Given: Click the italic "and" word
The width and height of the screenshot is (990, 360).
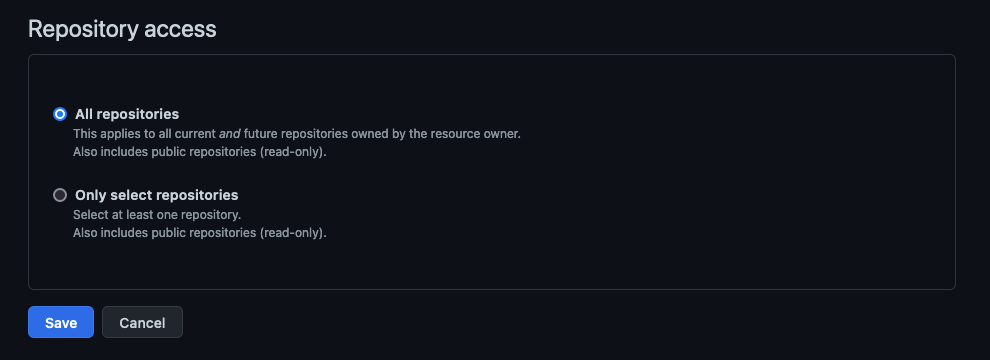Looking at the screenshot, I should pyautogui.click(x=230, y=134).
